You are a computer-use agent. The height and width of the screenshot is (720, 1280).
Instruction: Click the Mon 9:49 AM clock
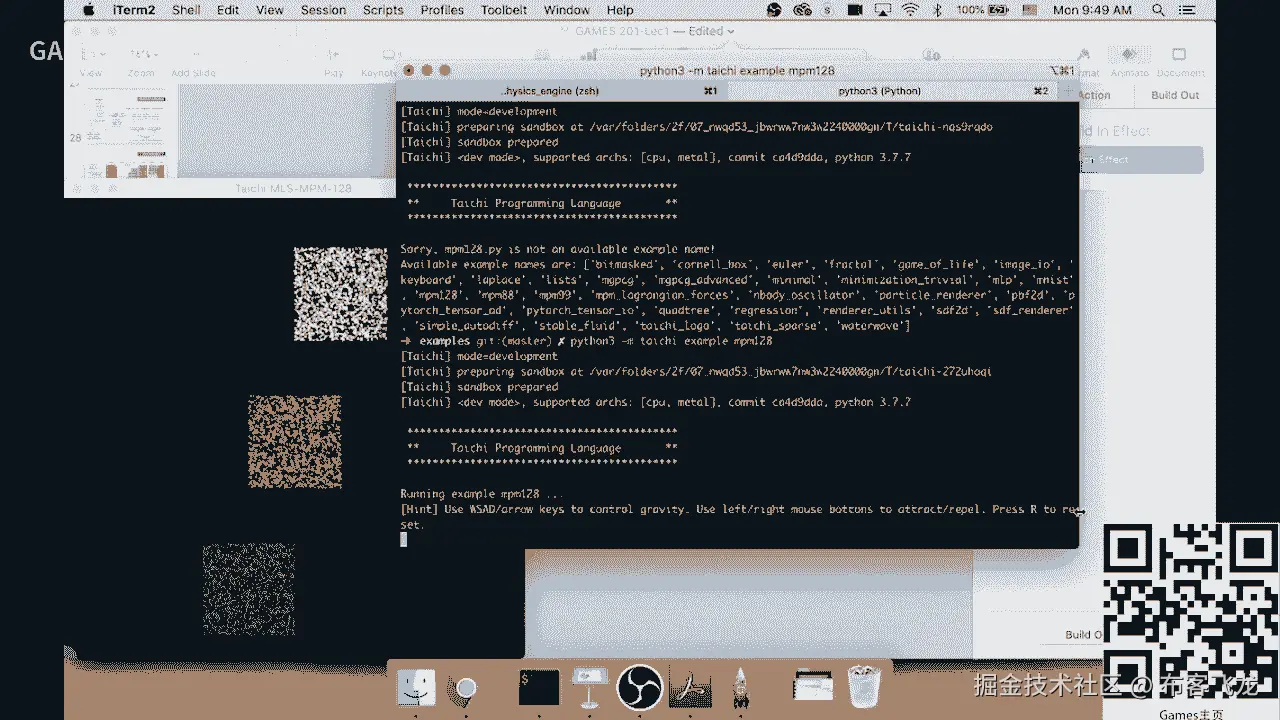1092,10
